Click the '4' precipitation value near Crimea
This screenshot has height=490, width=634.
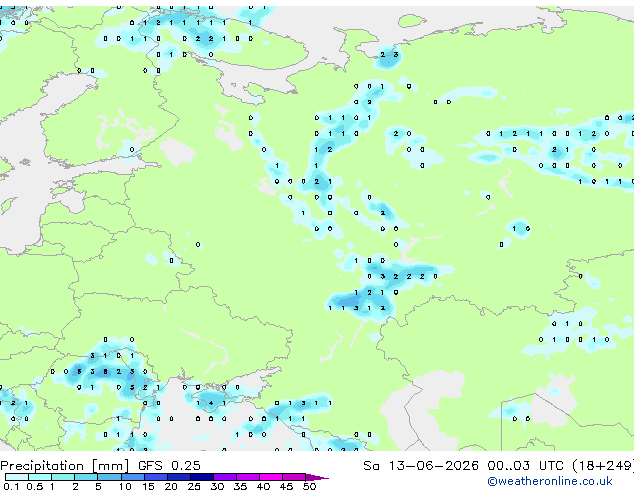pos(211,403)
